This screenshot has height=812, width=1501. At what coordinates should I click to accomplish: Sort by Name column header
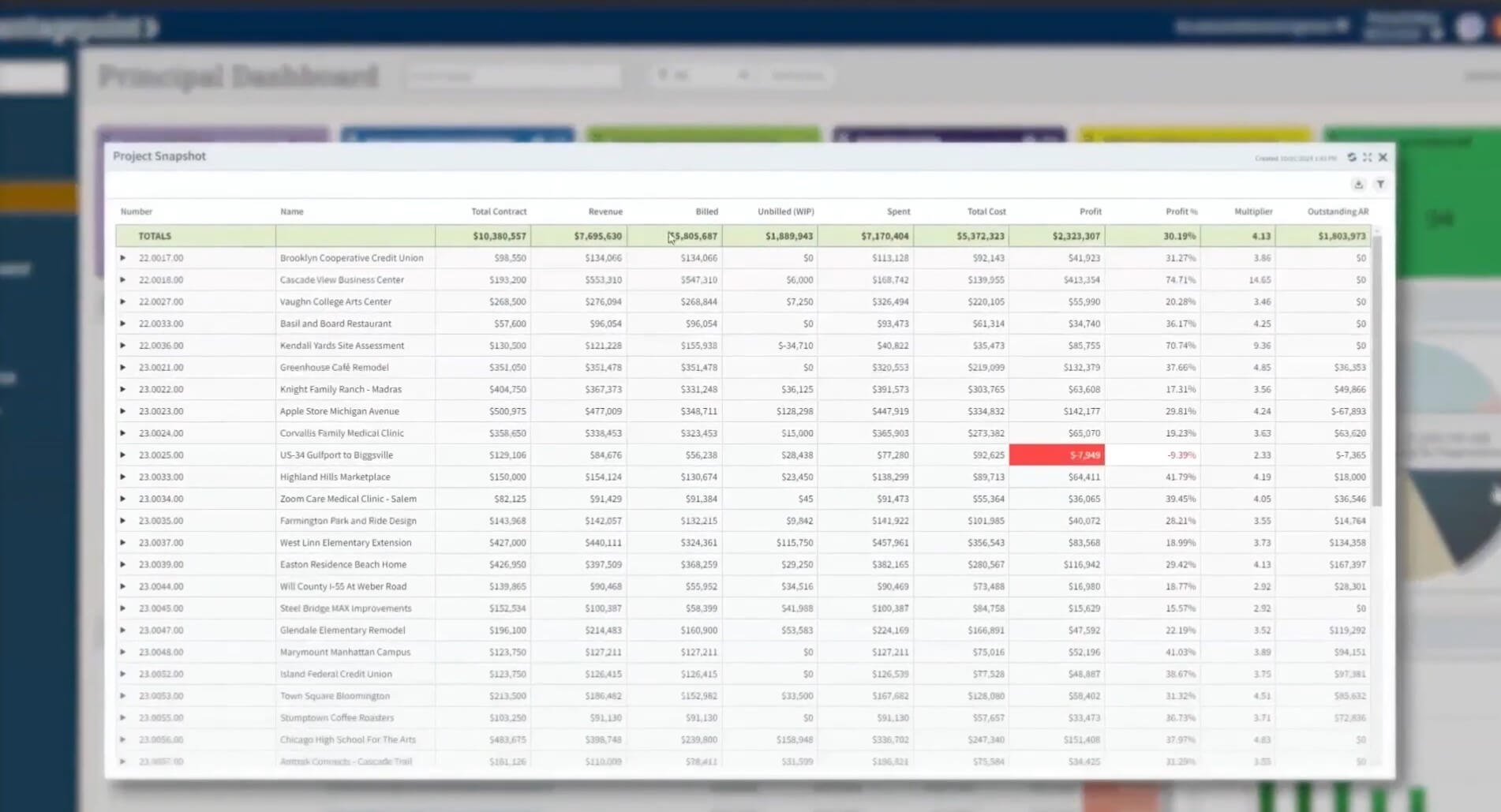point(291,211)
